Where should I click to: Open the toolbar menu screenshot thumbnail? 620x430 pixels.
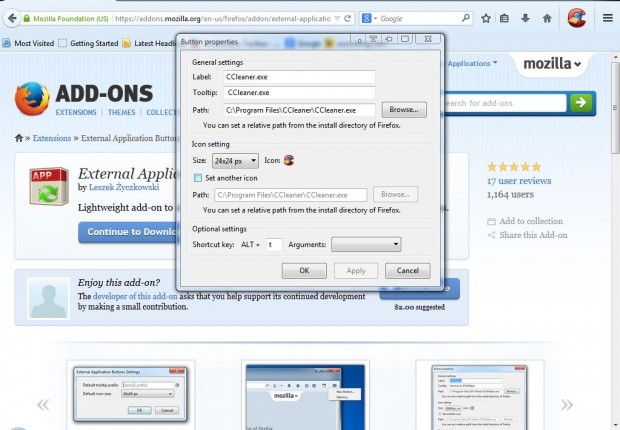coord(305,396)
